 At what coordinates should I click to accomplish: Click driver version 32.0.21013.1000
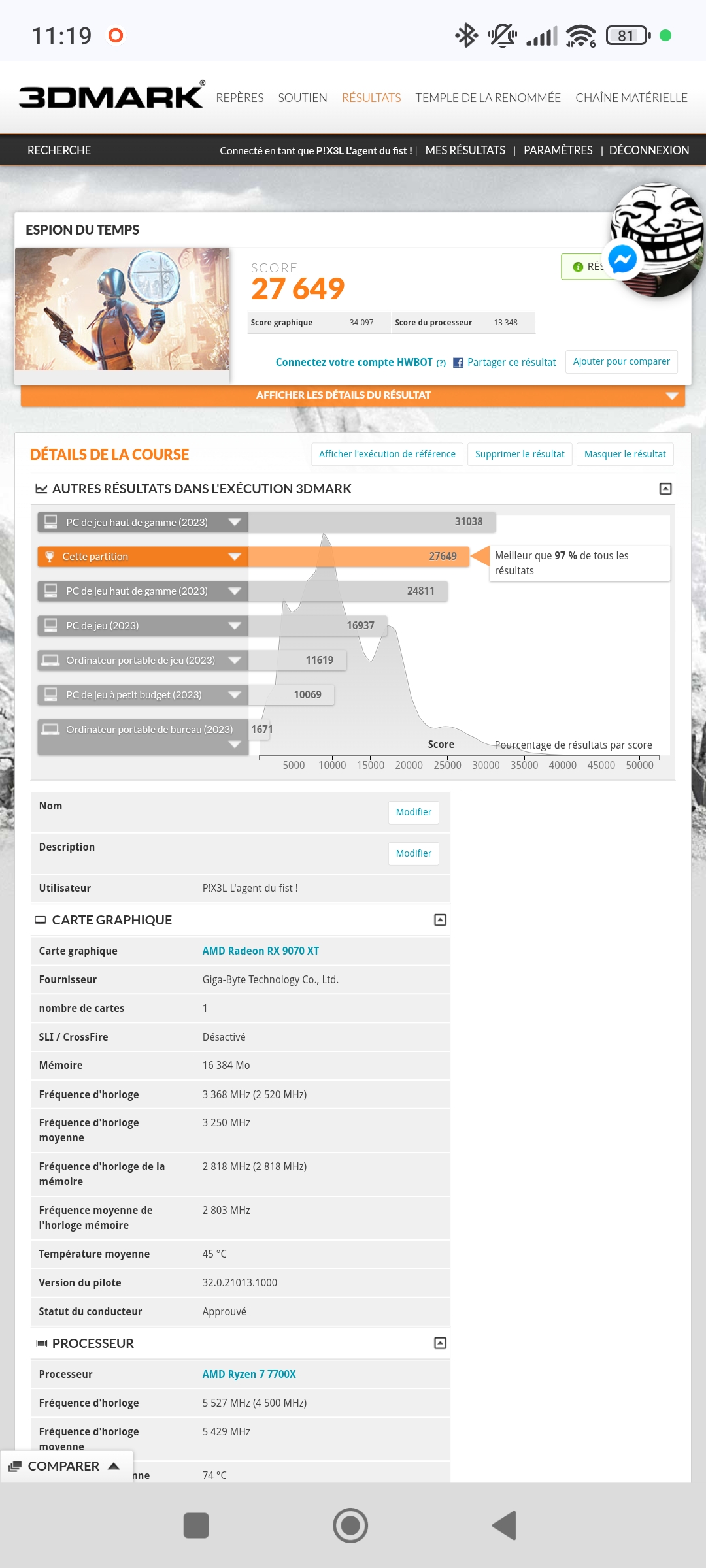pyautogui.click(x=240, y=1283)
